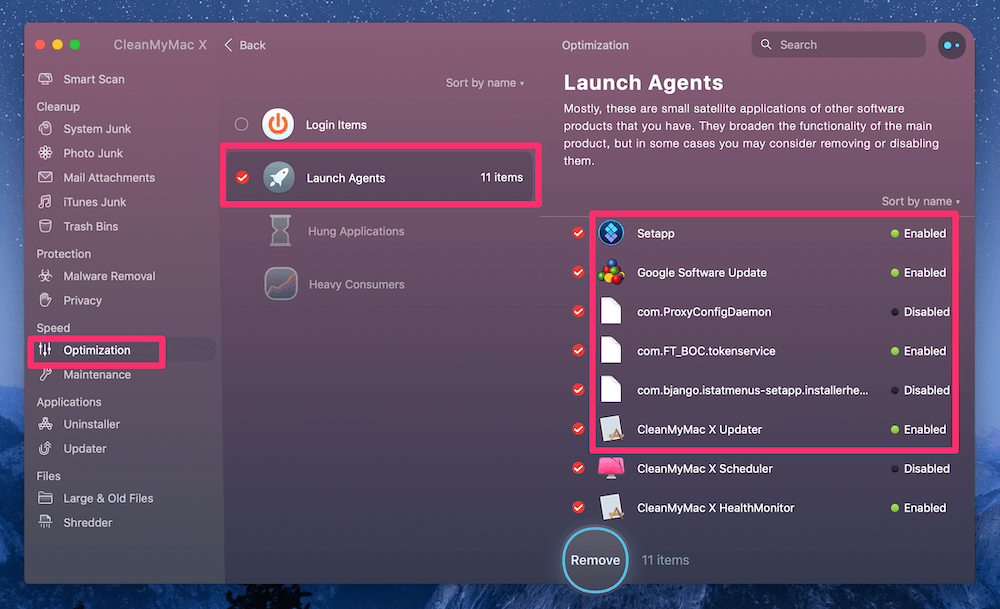Screen dimensions: 1000x609
Task: Click the CleanMyMac X Scheduler pink monitor icon
Action: click(611, 468)
